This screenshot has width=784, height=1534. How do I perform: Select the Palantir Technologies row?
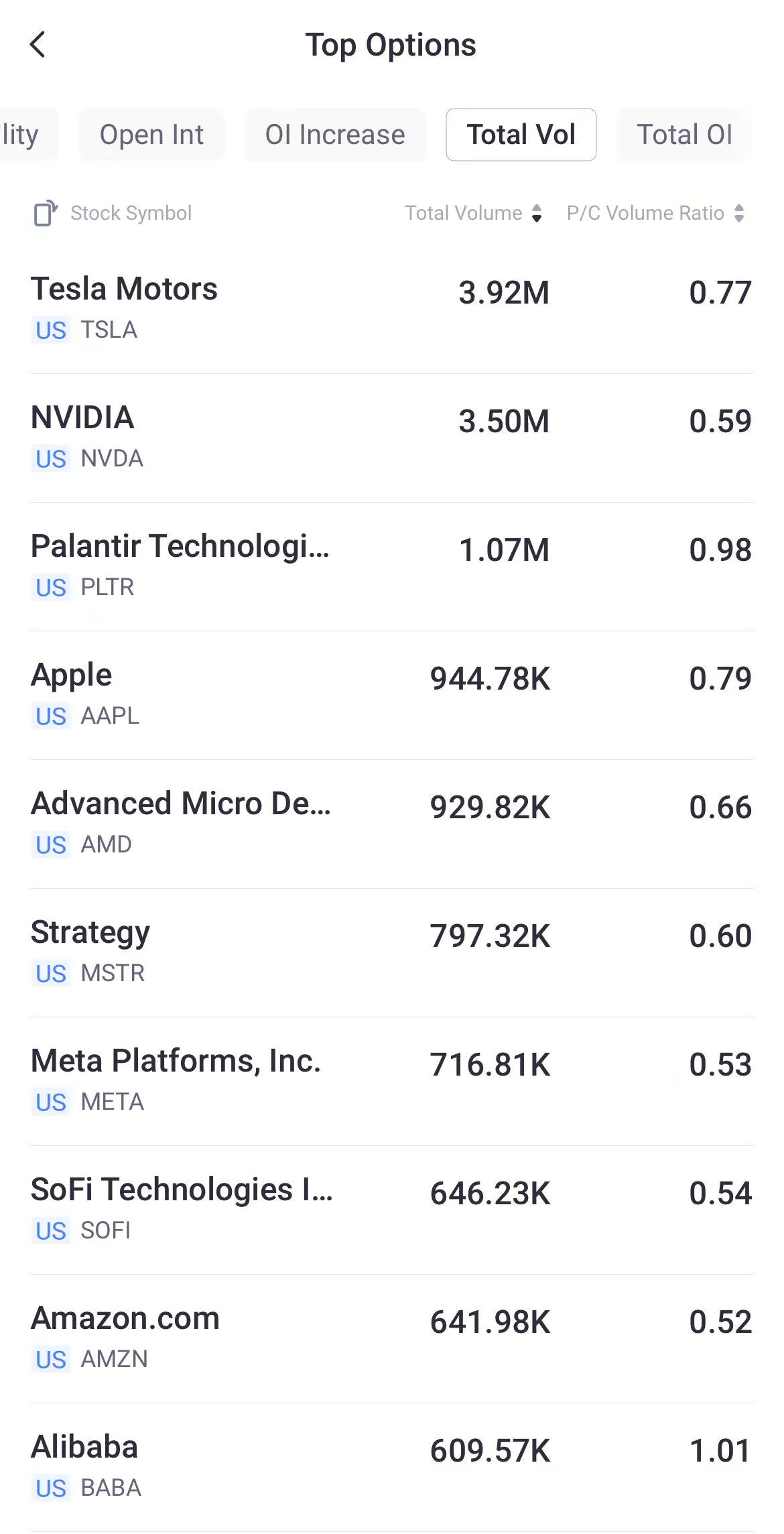pyautogui.click(x=391, y=566)
